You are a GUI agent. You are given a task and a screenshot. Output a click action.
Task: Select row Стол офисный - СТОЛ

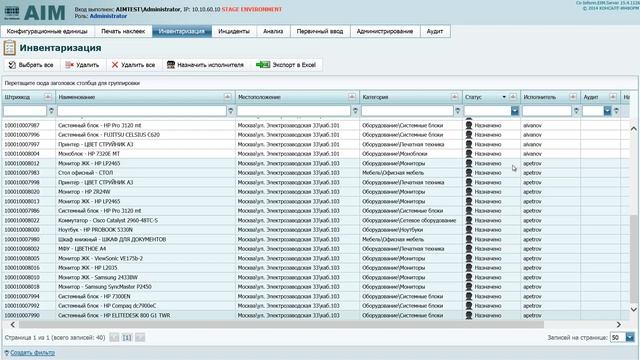[316, 173]
